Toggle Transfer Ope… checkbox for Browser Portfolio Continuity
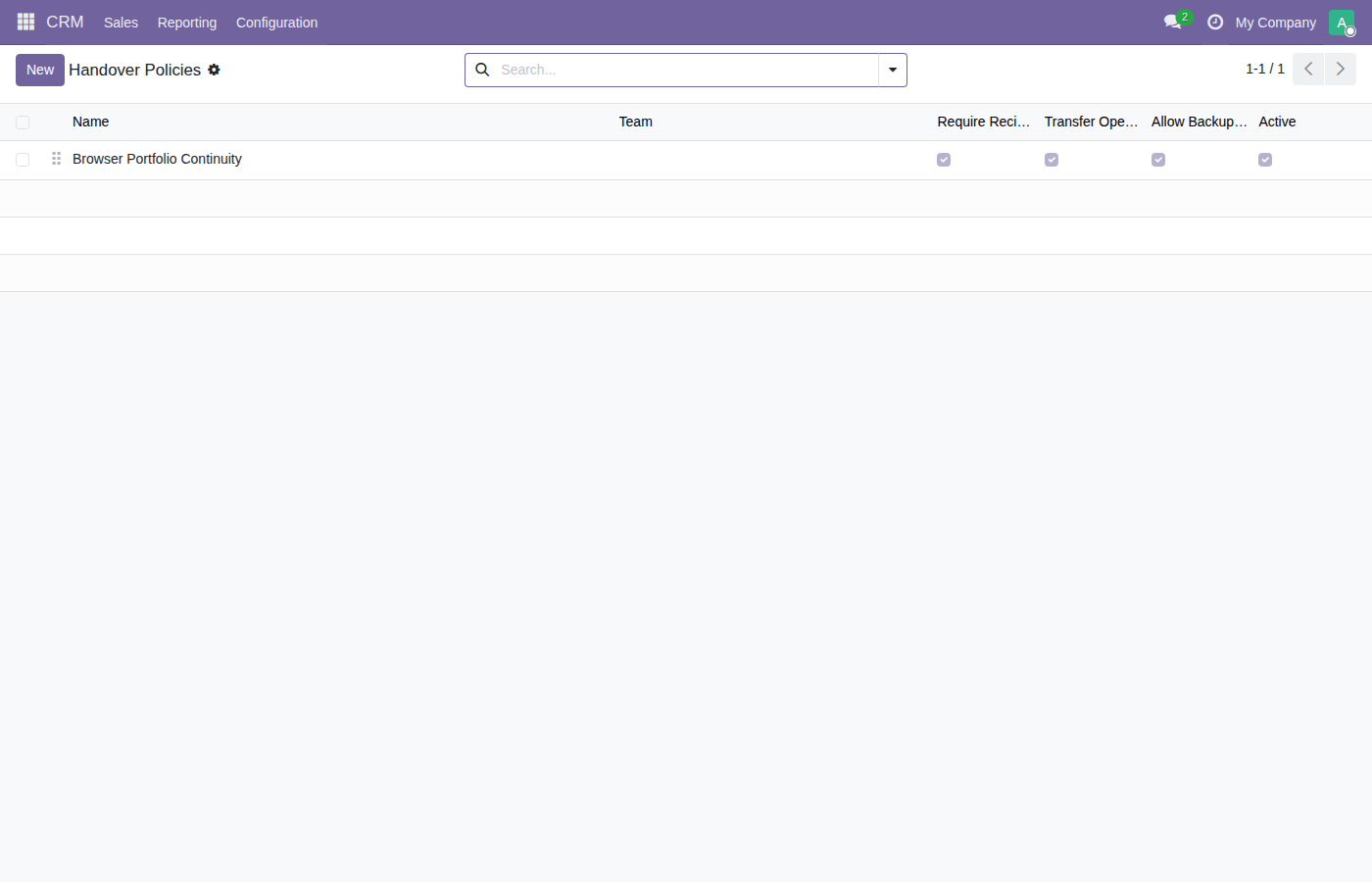 tap(1052, 160)
